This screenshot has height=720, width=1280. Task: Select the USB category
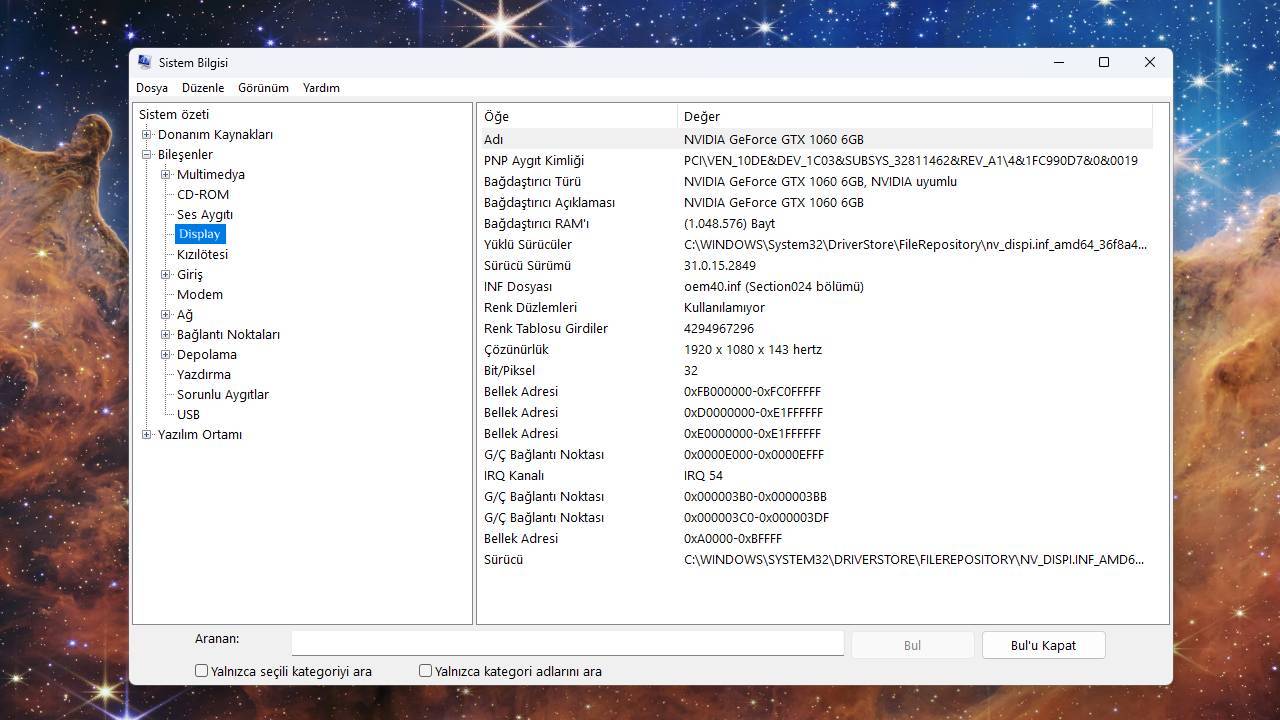coord(188,414)
